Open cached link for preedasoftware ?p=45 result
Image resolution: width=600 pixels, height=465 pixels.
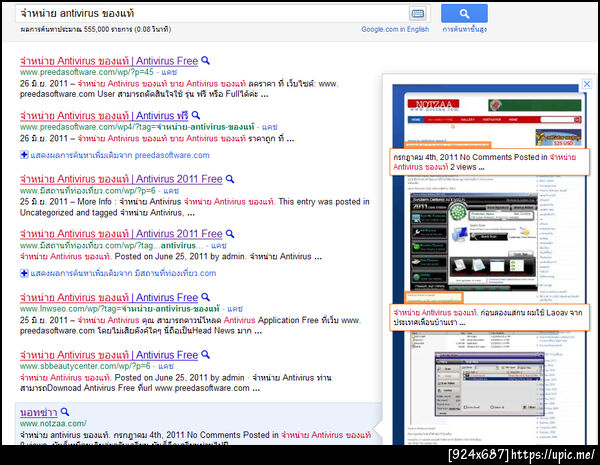[x=169, y=72]
